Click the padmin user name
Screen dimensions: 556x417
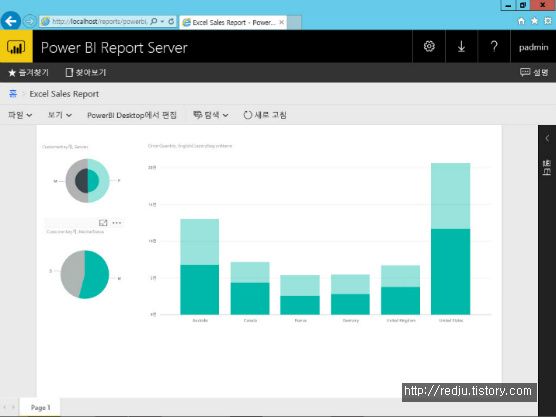(x=533, y=47)
